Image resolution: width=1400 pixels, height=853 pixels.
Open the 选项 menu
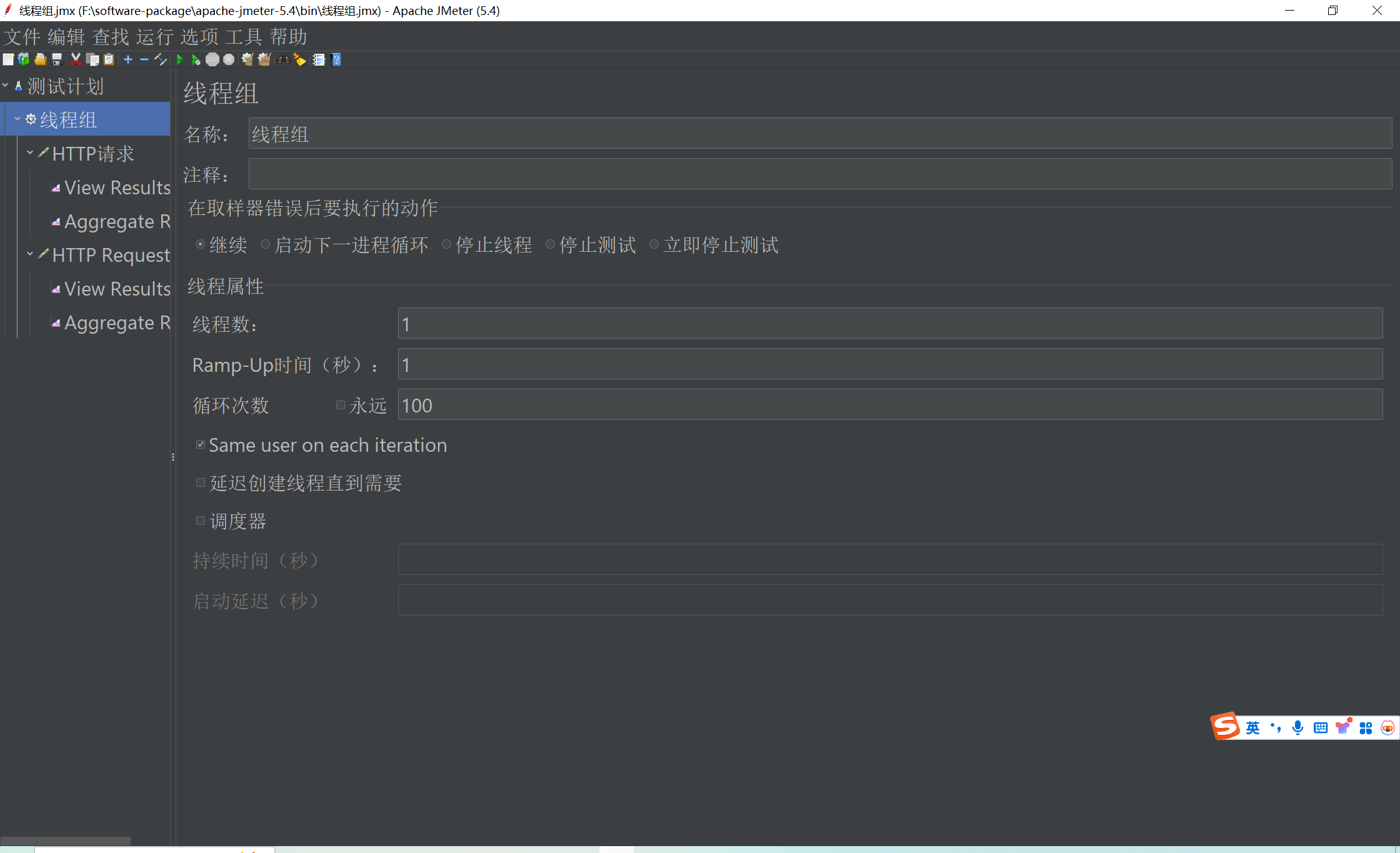[199, 37]
